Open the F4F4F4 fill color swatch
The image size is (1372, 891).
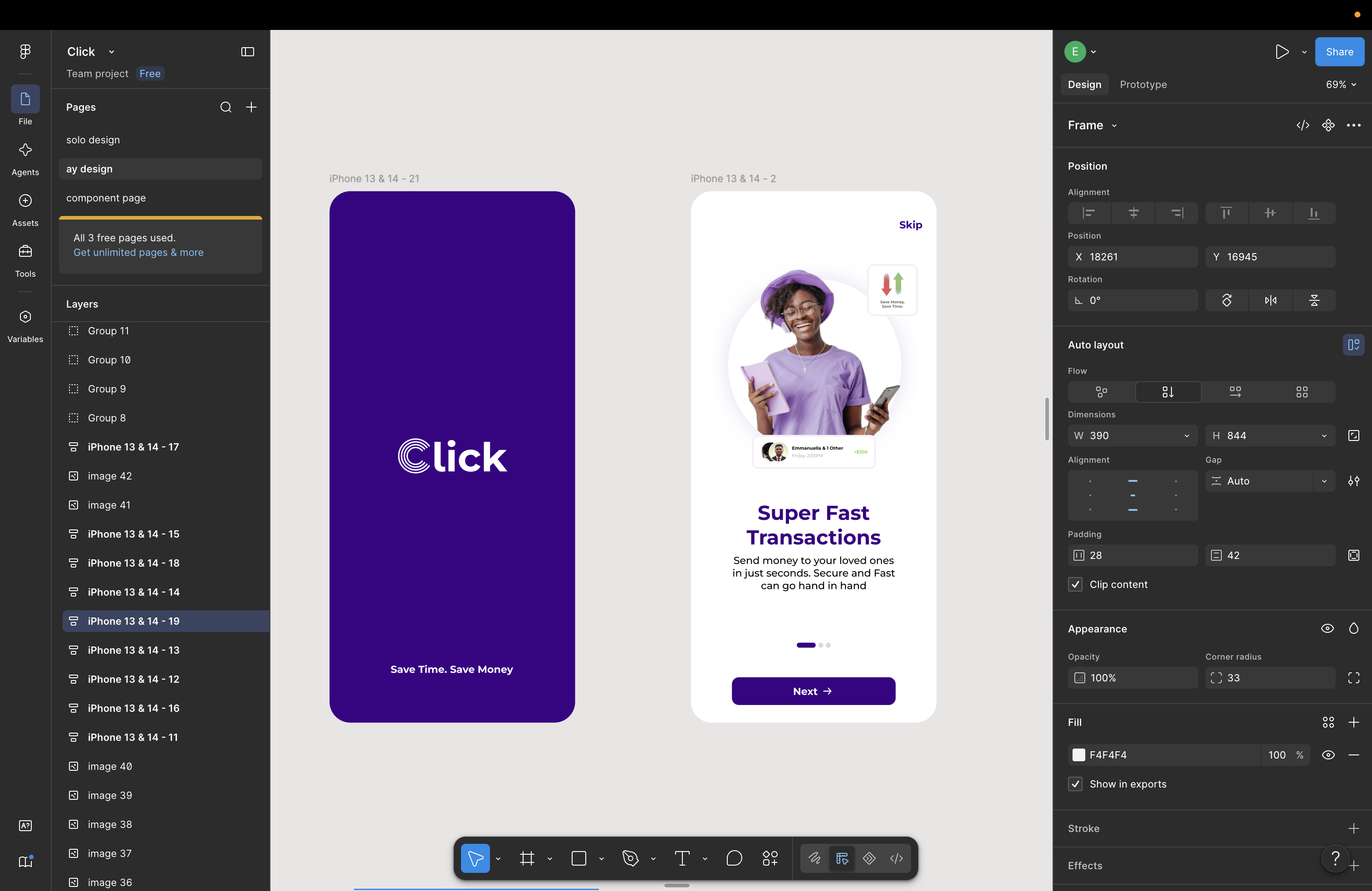[x=1078, y=755]
